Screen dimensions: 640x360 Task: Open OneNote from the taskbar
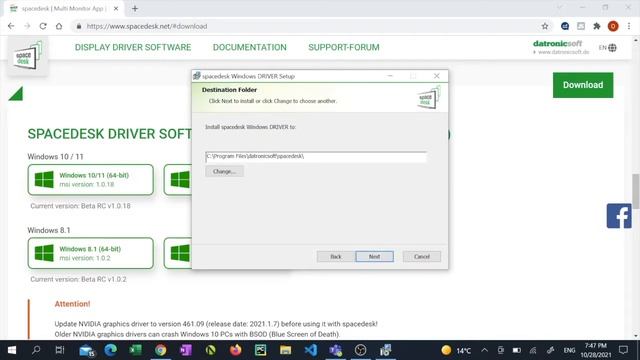(x=185, y=350)
